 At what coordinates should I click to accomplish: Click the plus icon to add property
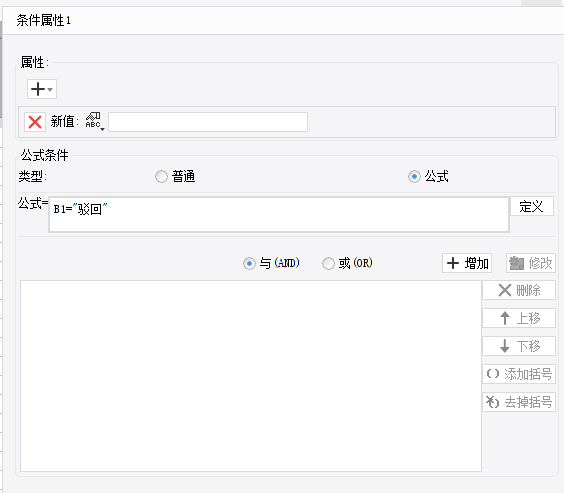38,89
